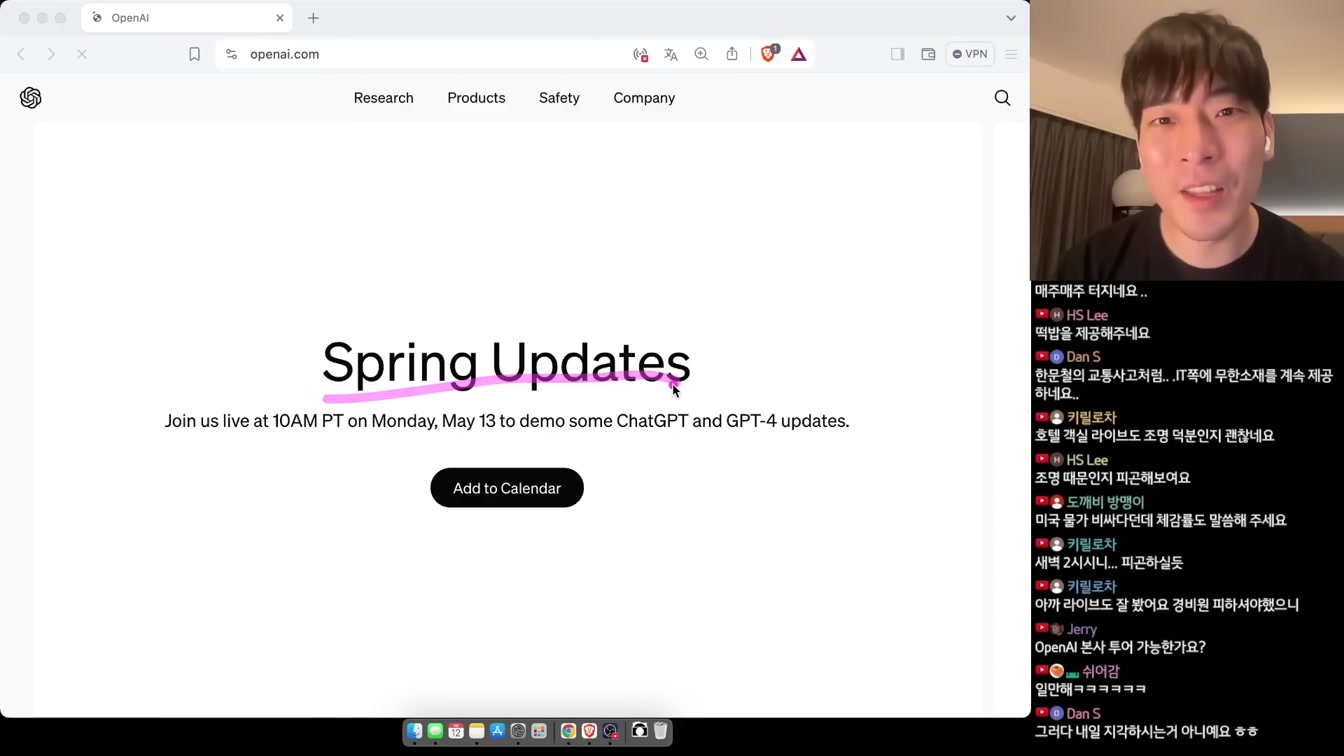Click the browser forward arrow
Viewport: 1344px width, 756px height.
click(51, 54)
